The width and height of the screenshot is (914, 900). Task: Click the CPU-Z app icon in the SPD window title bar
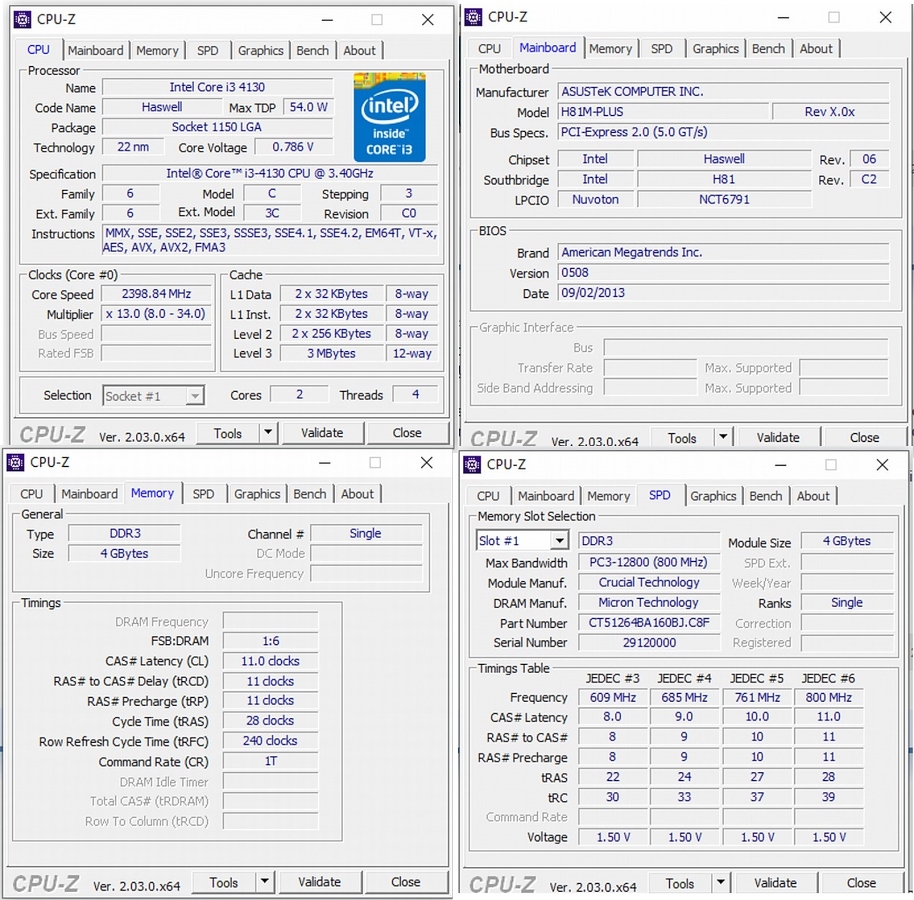coord(472,465)
